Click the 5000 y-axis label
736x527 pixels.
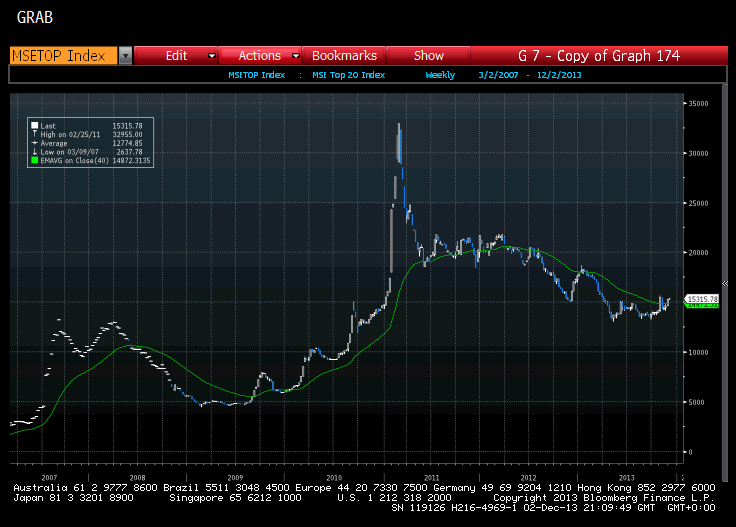tap(697, 402)
